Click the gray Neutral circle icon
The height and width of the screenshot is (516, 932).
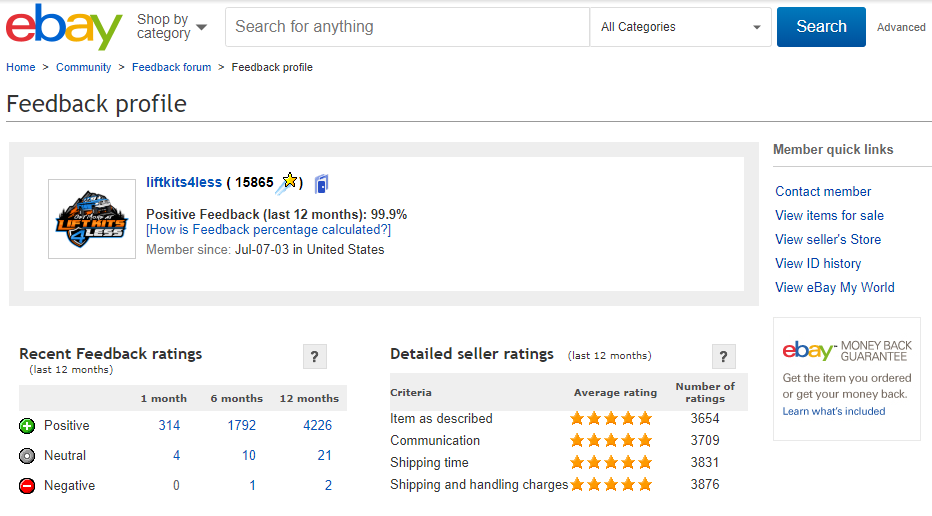27,456
